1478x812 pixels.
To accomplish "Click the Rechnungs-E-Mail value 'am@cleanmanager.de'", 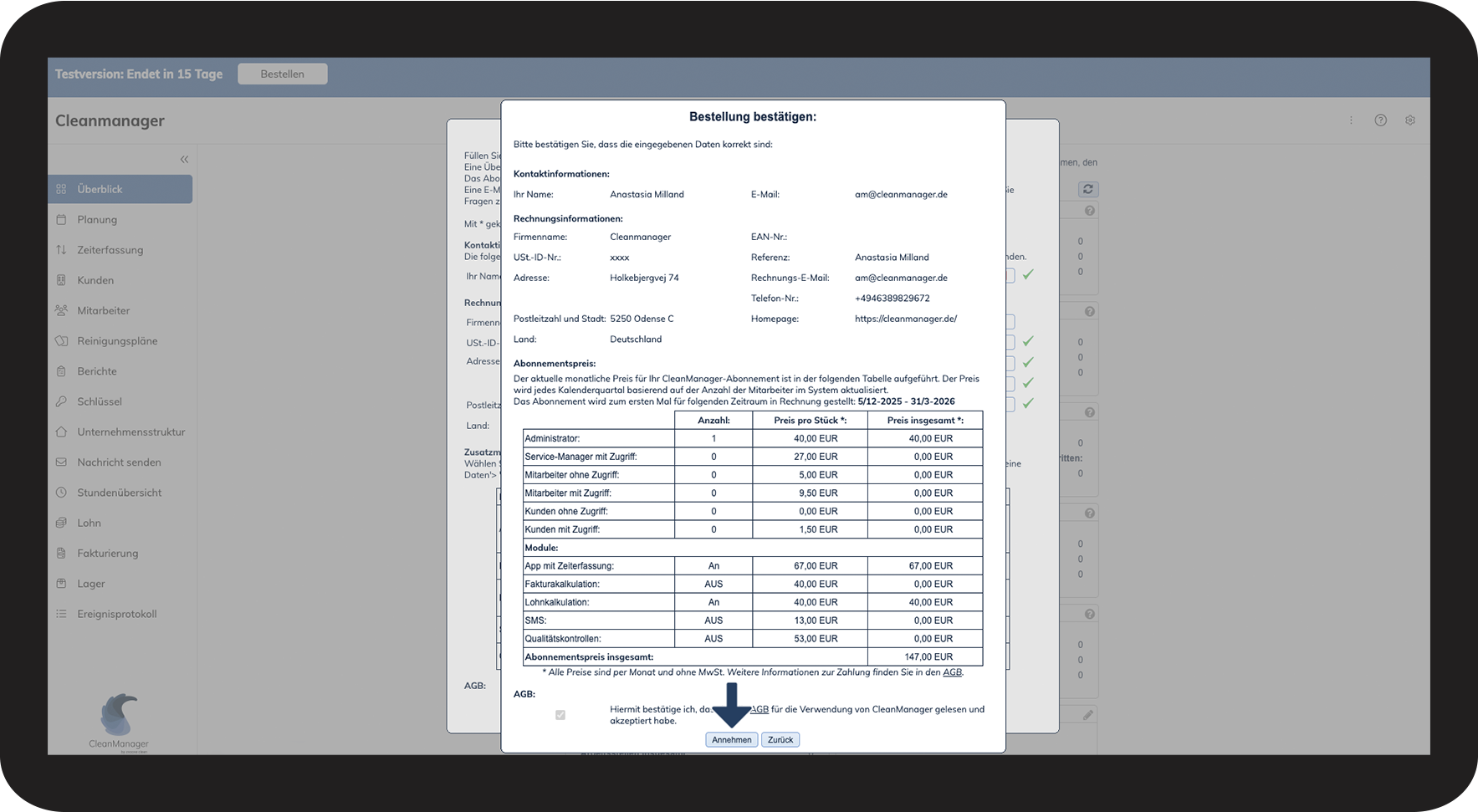I will click(x=901, y=278).
